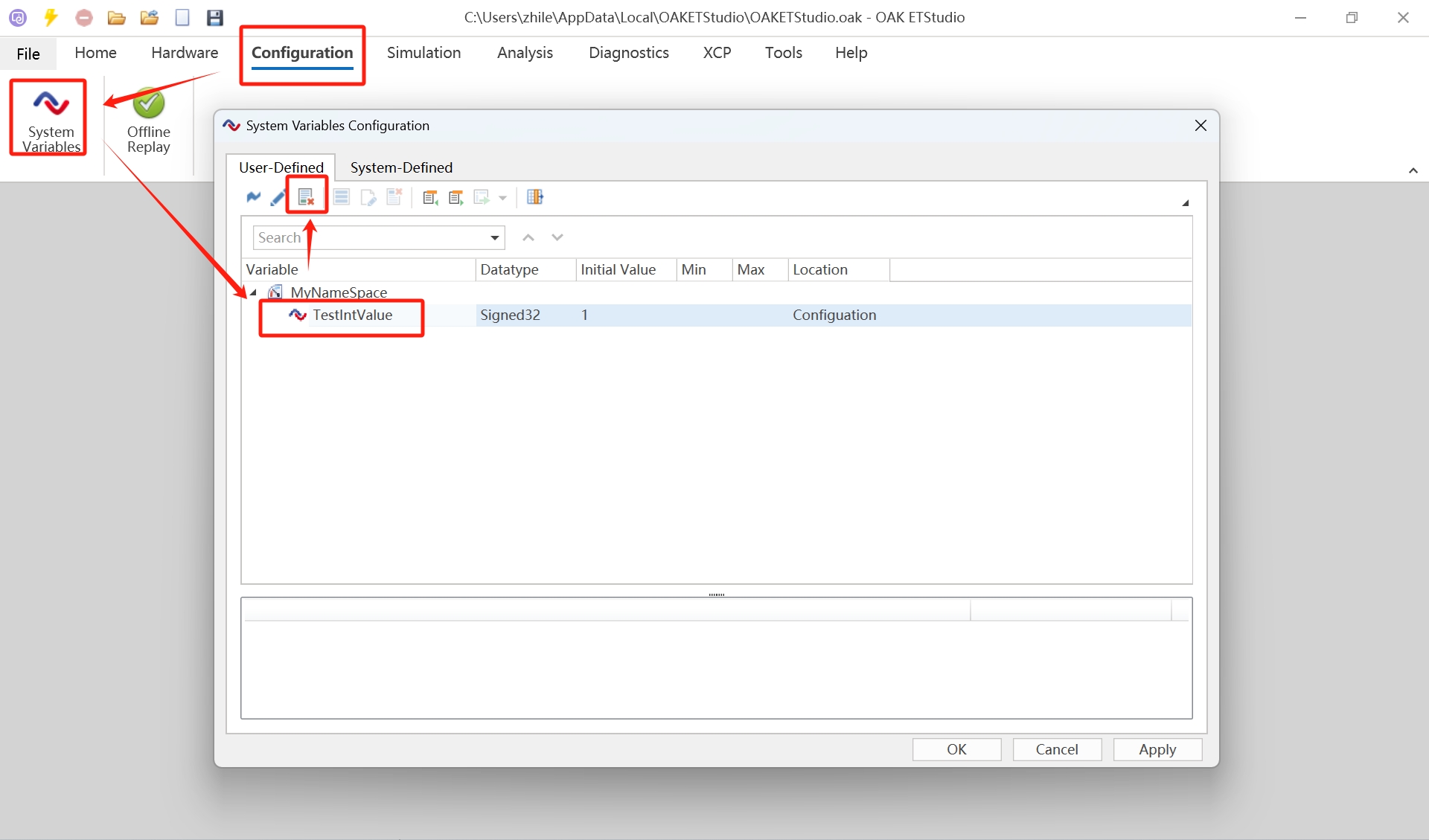Click the Apply button
Viewport: 1429px width, 840px height.
point(1157,749)
